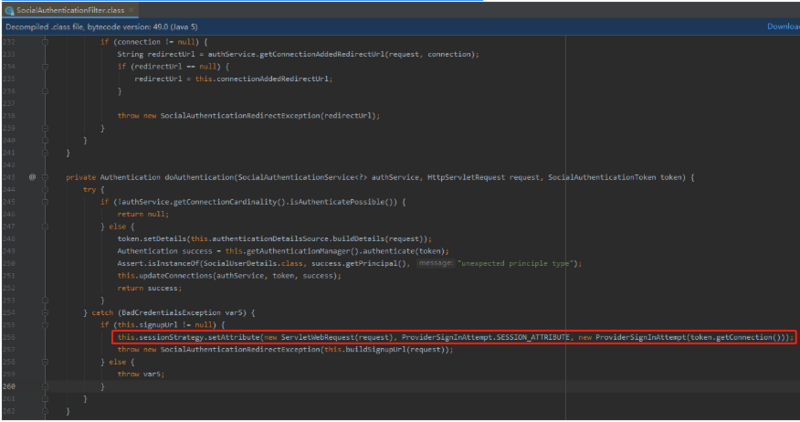Click 'return success;' on line 252
This screenshot has height=422, width=800.
149,288
